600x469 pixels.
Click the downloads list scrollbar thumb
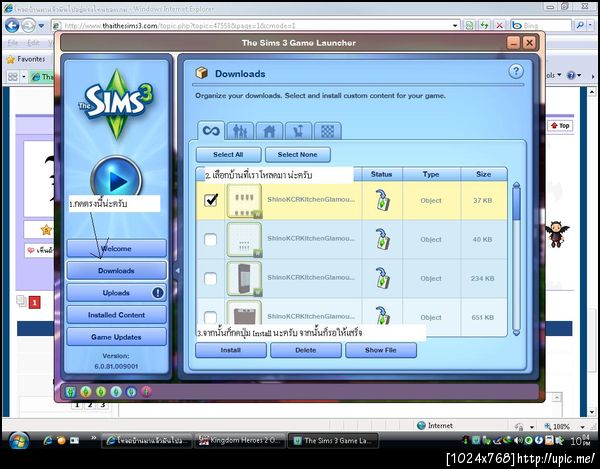516,203
